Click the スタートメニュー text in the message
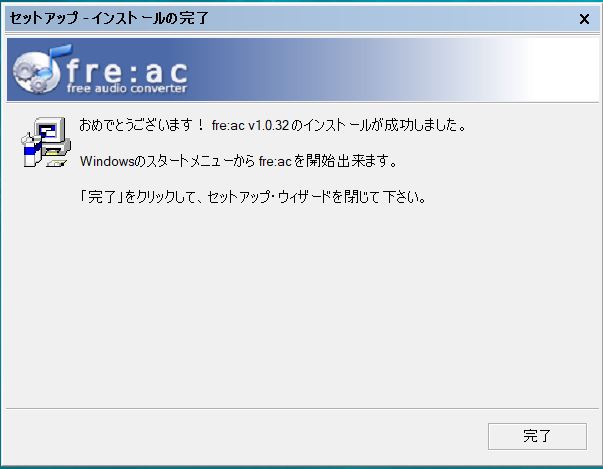 point(189,161)
